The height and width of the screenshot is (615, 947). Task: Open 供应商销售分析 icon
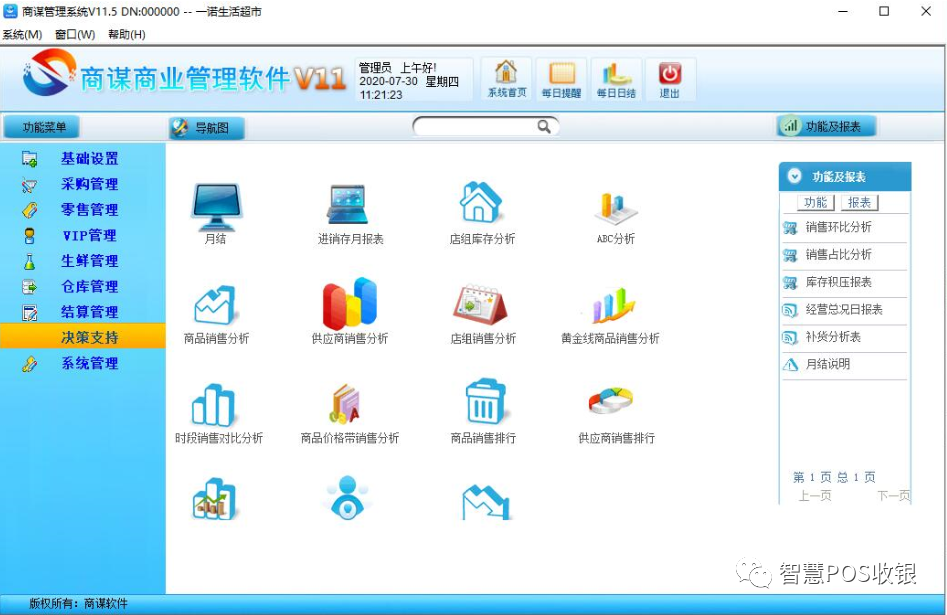348,310
